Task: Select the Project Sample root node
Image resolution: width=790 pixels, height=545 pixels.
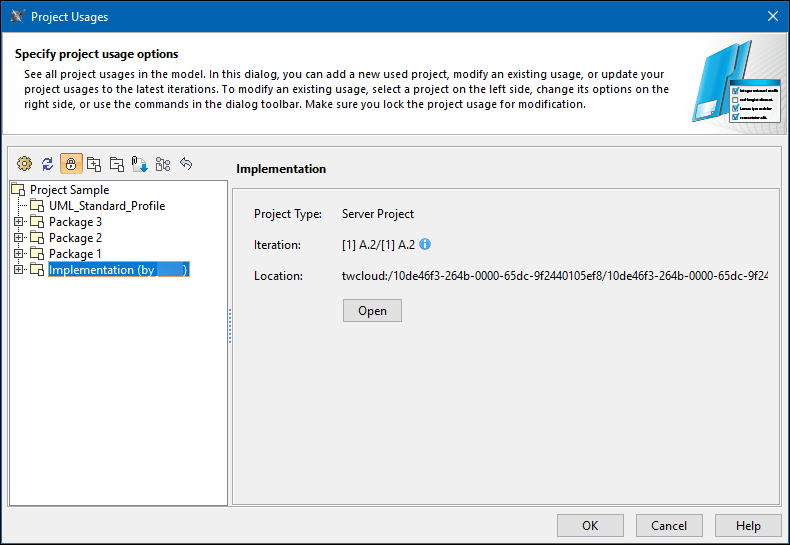Action: (x=69, y=190)
